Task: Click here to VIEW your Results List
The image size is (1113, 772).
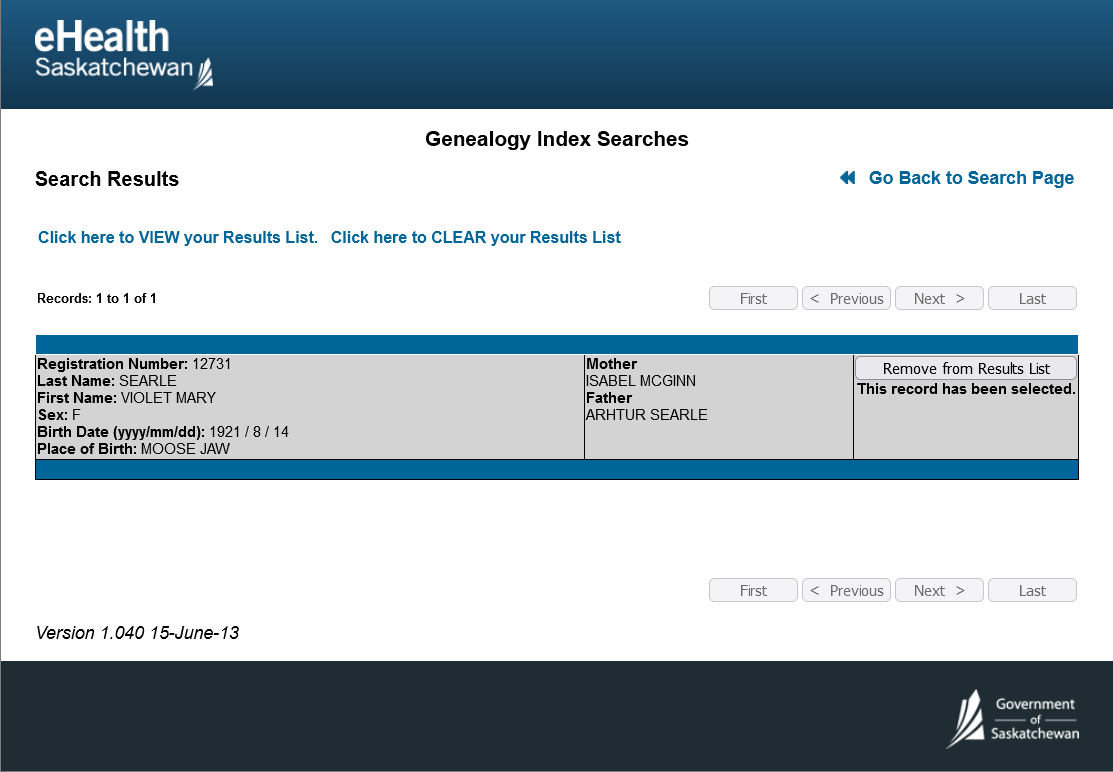Action: pos(178,238)
